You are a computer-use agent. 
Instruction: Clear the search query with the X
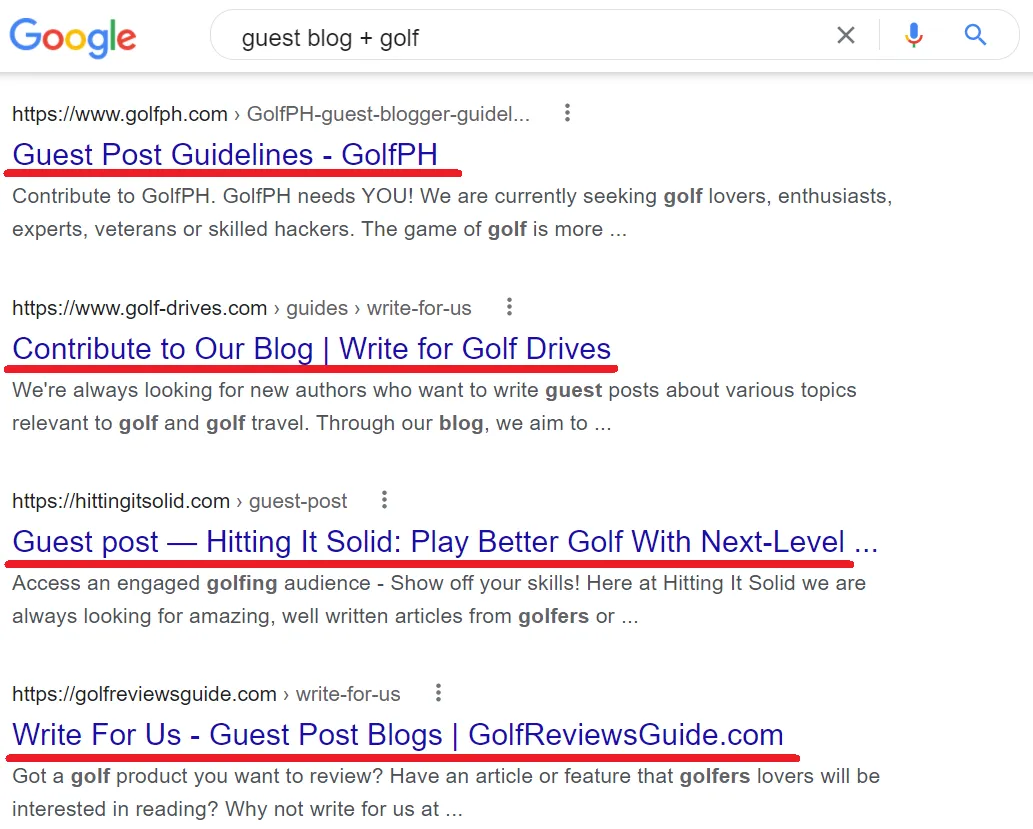(x=846, y=36)
